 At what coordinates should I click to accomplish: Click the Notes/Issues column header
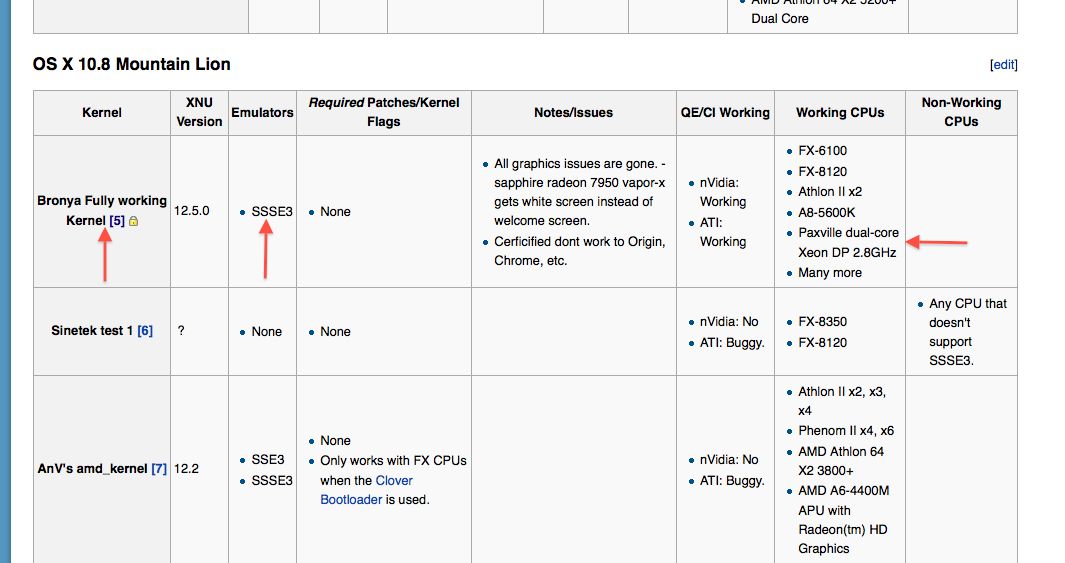tap(573, 113)
